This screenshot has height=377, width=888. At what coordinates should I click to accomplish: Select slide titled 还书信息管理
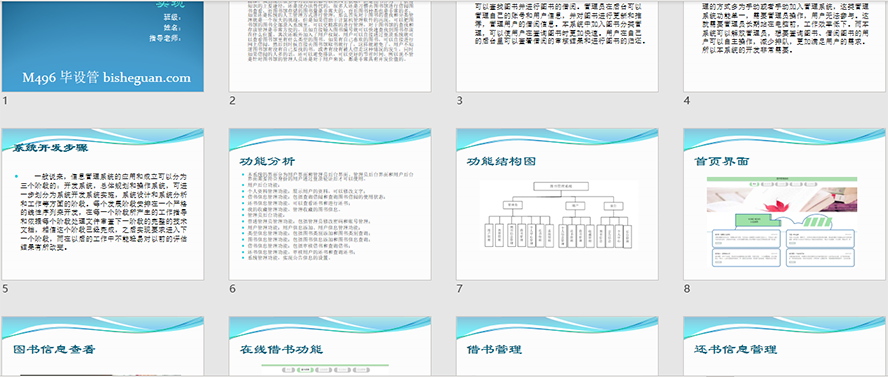[x=784, y=346]
